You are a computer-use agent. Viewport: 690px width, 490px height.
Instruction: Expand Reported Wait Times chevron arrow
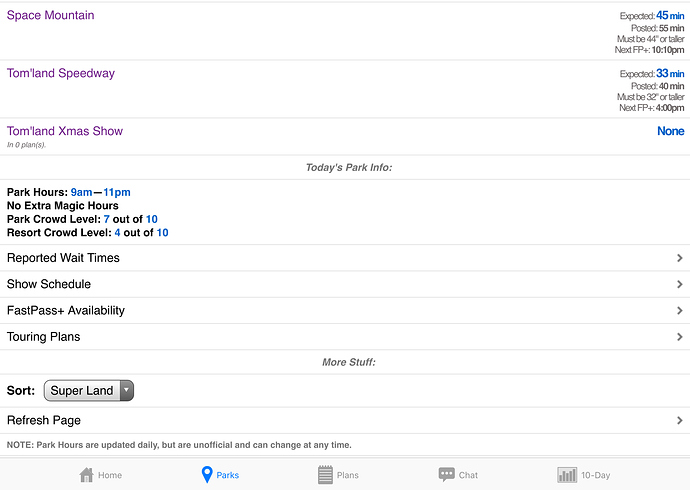point(679,258)
